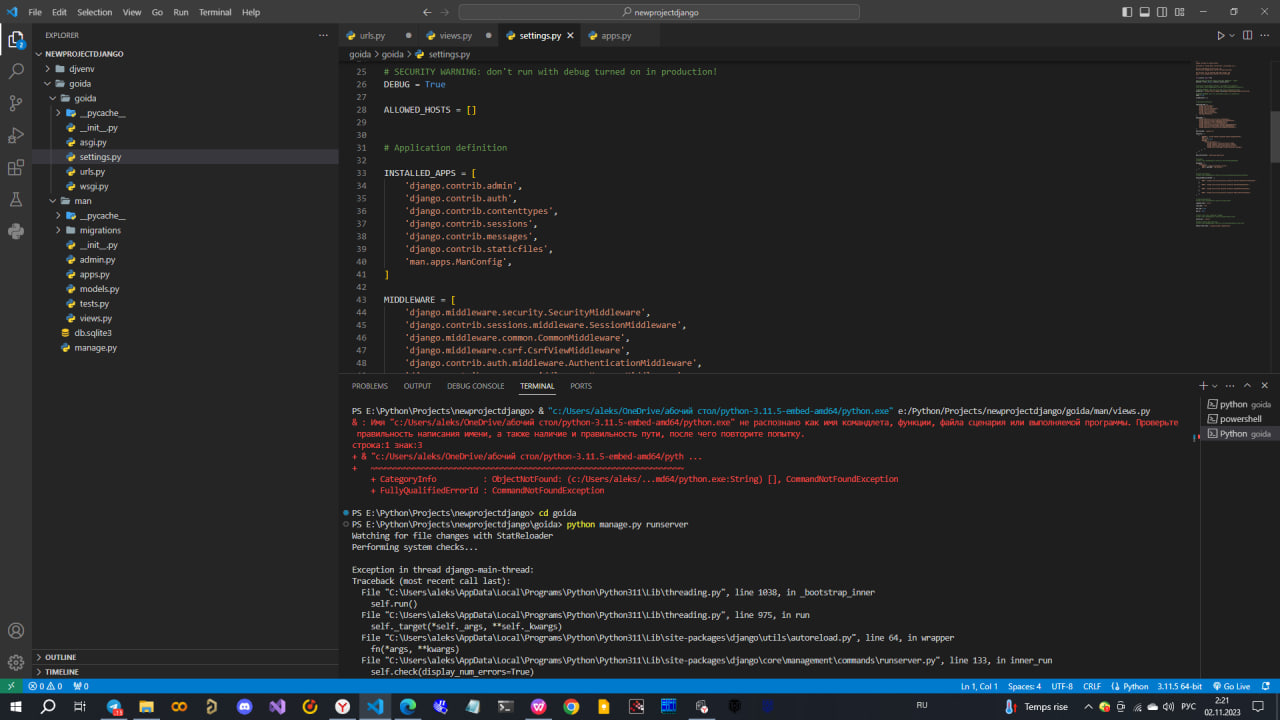Click the Split Editor Right icon
Screen dimensions: 1280x720
coord(1249,35)
